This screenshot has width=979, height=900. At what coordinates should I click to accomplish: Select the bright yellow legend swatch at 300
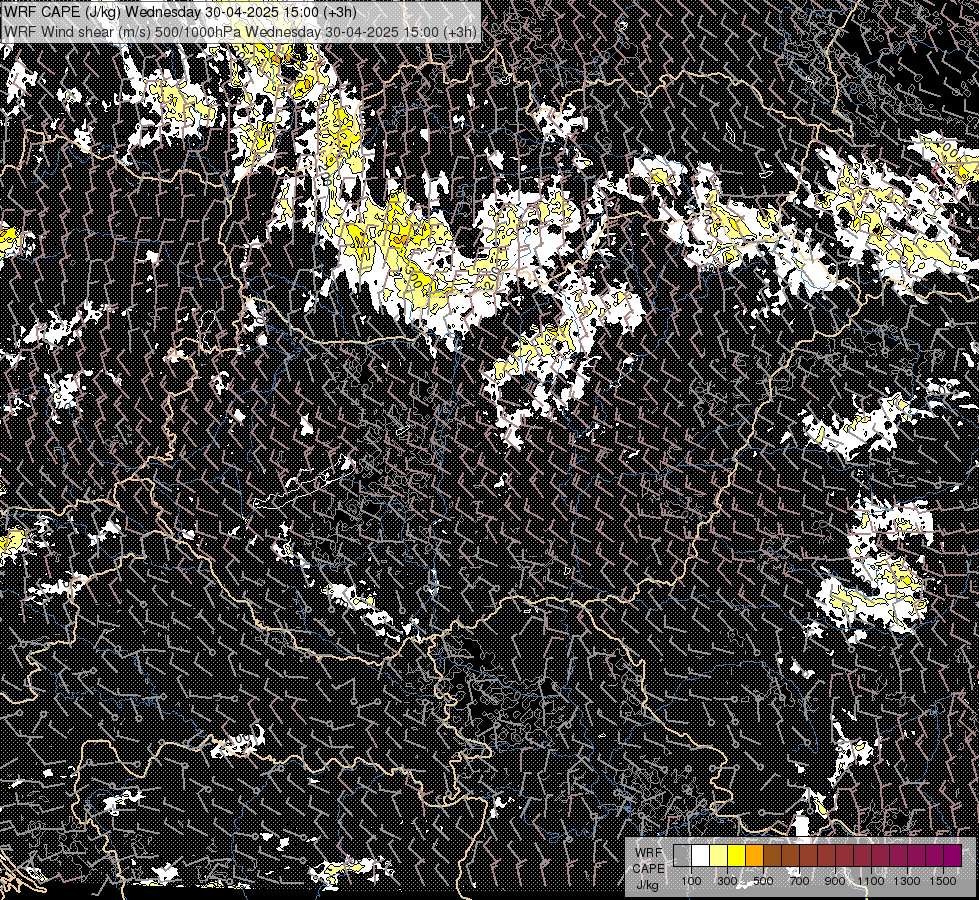(x=737, y=855)
